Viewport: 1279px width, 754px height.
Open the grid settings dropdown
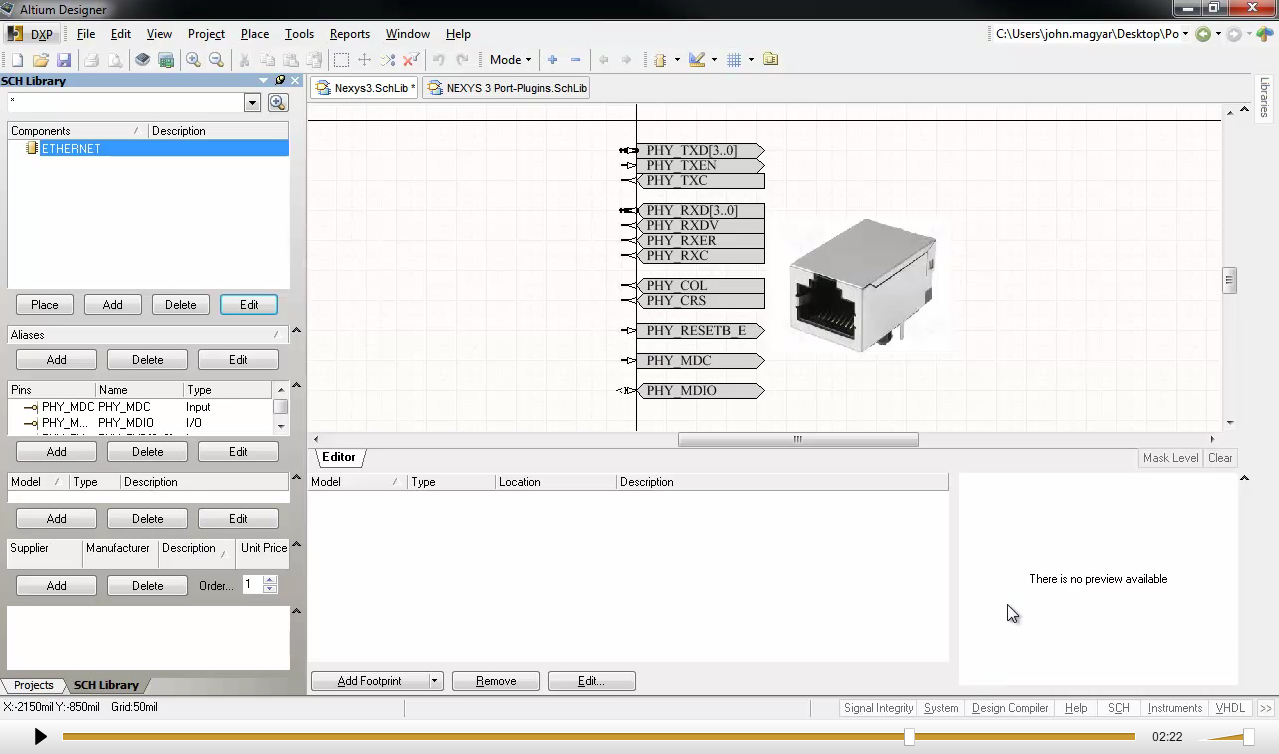click(x=751, y=60)
